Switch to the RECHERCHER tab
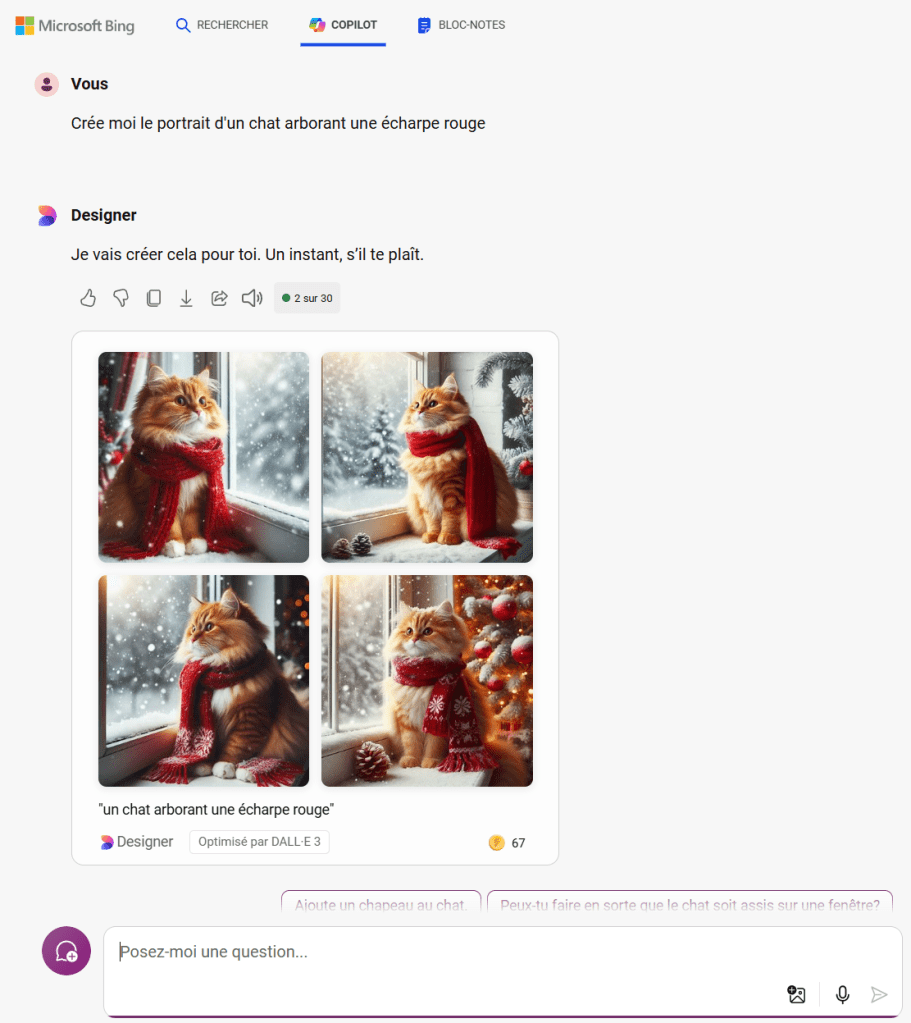Image resolution: width=911 pixels, height=1023 pixels. [x=222, y=25]
